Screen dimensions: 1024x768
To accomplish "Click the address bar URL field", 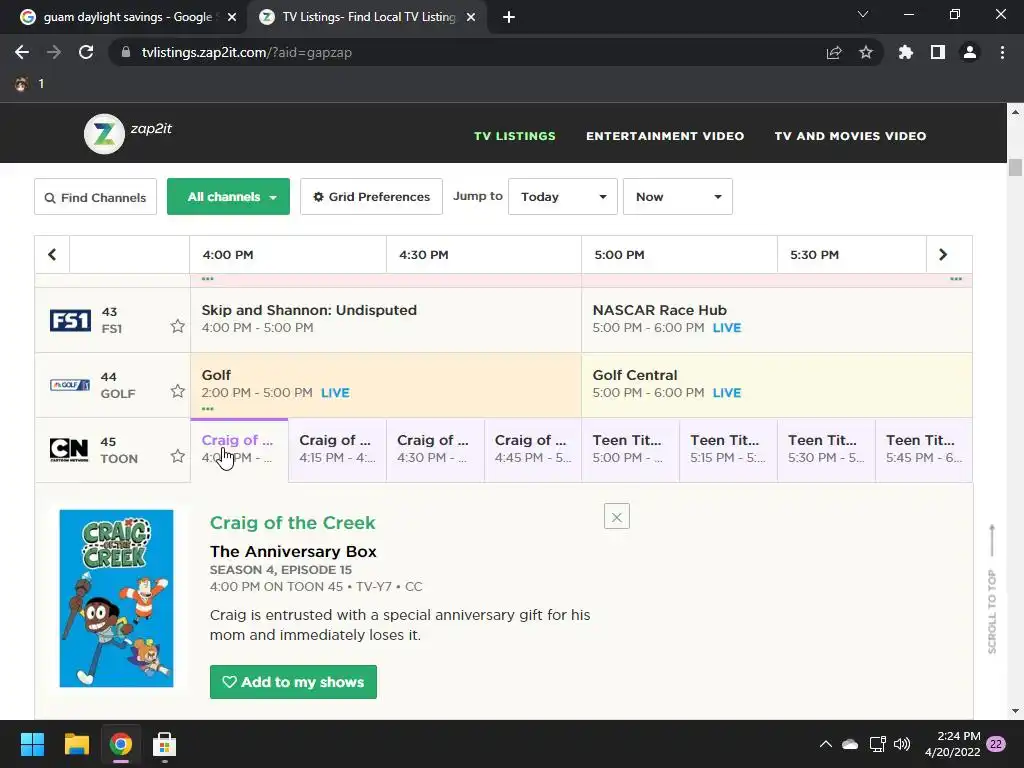I will 470,52.
